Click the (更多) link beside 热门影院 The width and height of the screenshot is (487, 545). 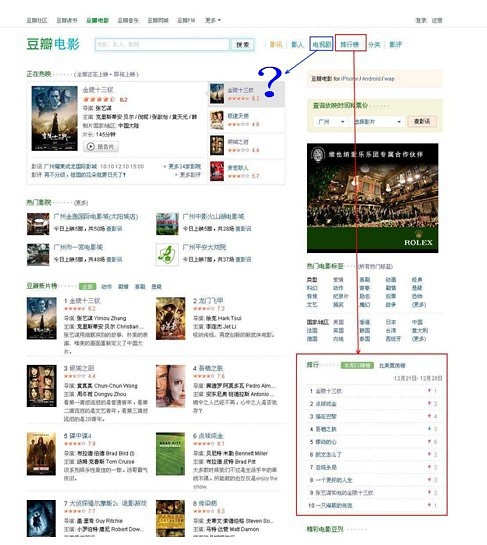pos(81,203)
